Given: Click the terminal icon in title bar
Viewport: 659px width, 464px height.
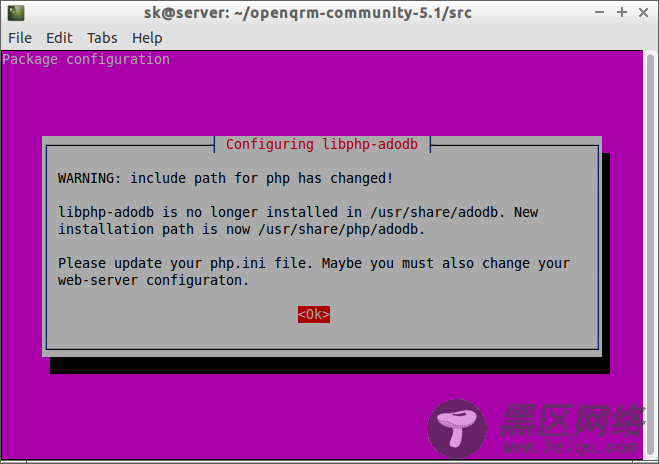Looking at the screenshot, I should pyautogui.click(x=16, y=13).
